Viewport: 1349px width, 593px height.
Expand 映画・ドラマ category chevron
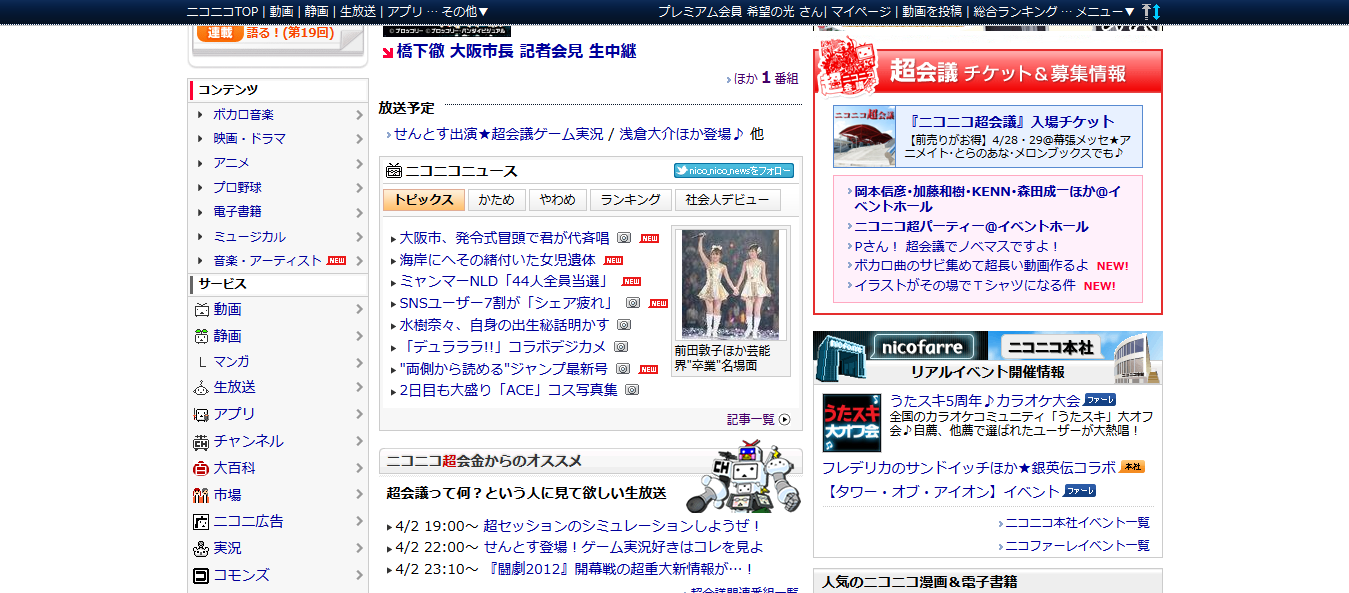pyautogui.click(x=359, y=139)
